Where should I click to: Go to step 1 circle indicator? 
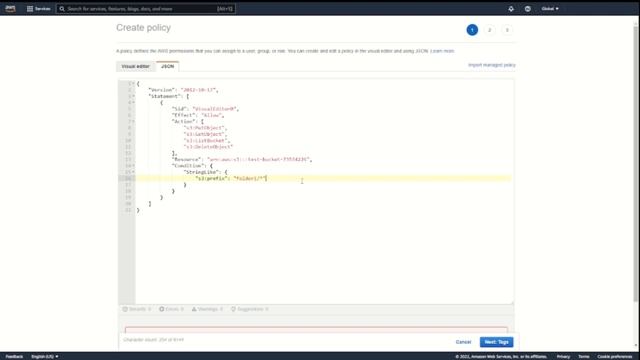472,30
